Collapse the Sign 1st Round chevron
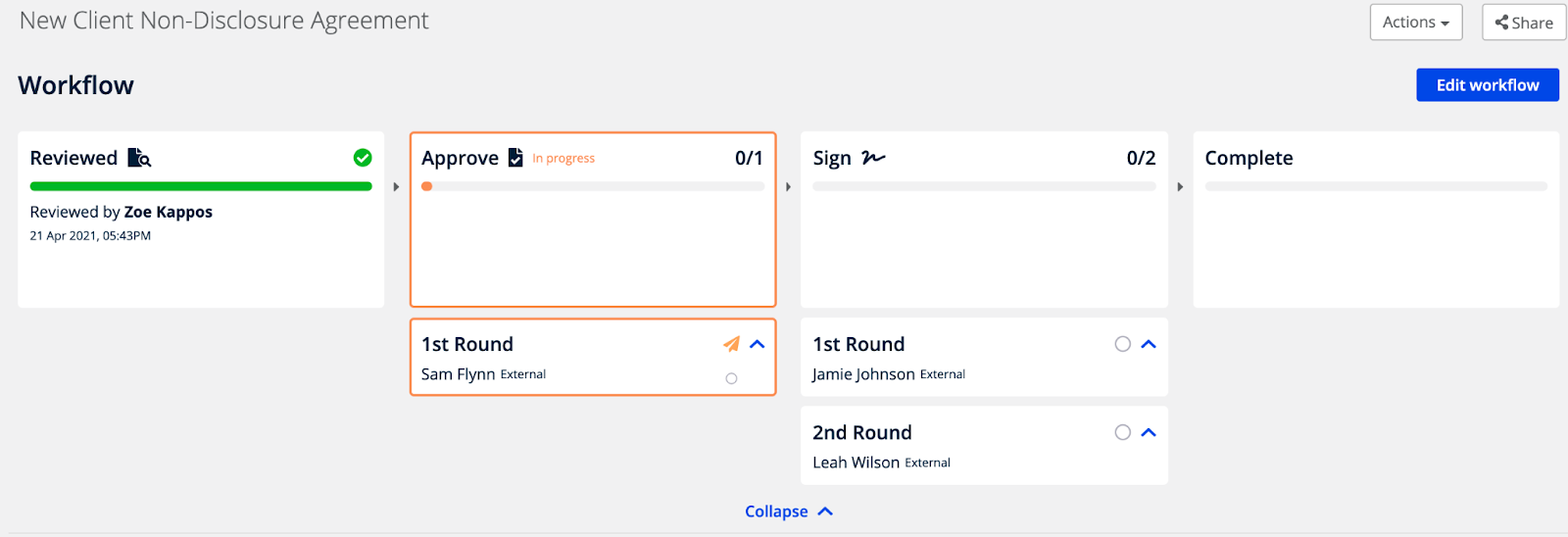The height and width of the screenshot is (537, 1568). point(1149,344)
